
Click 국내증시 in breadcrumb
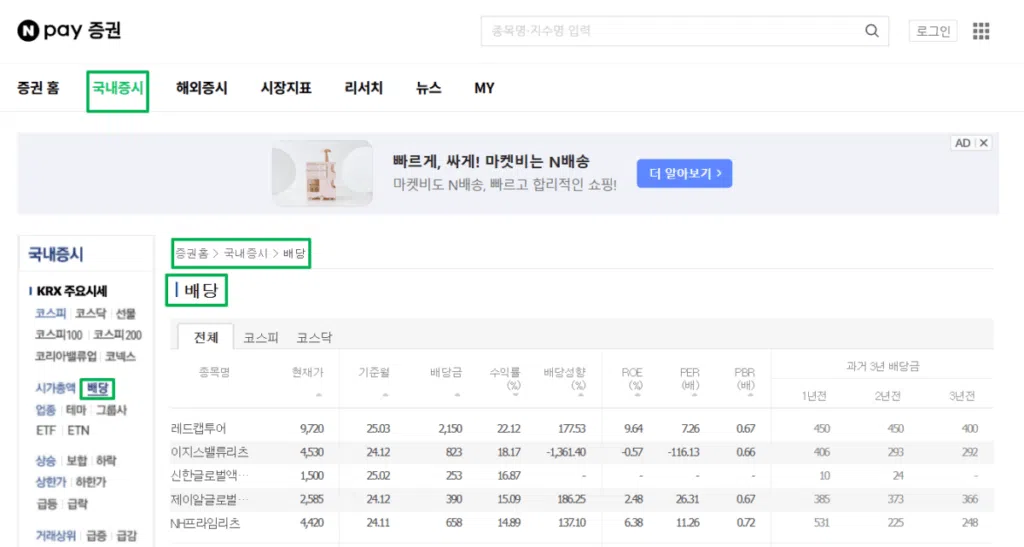246,253
